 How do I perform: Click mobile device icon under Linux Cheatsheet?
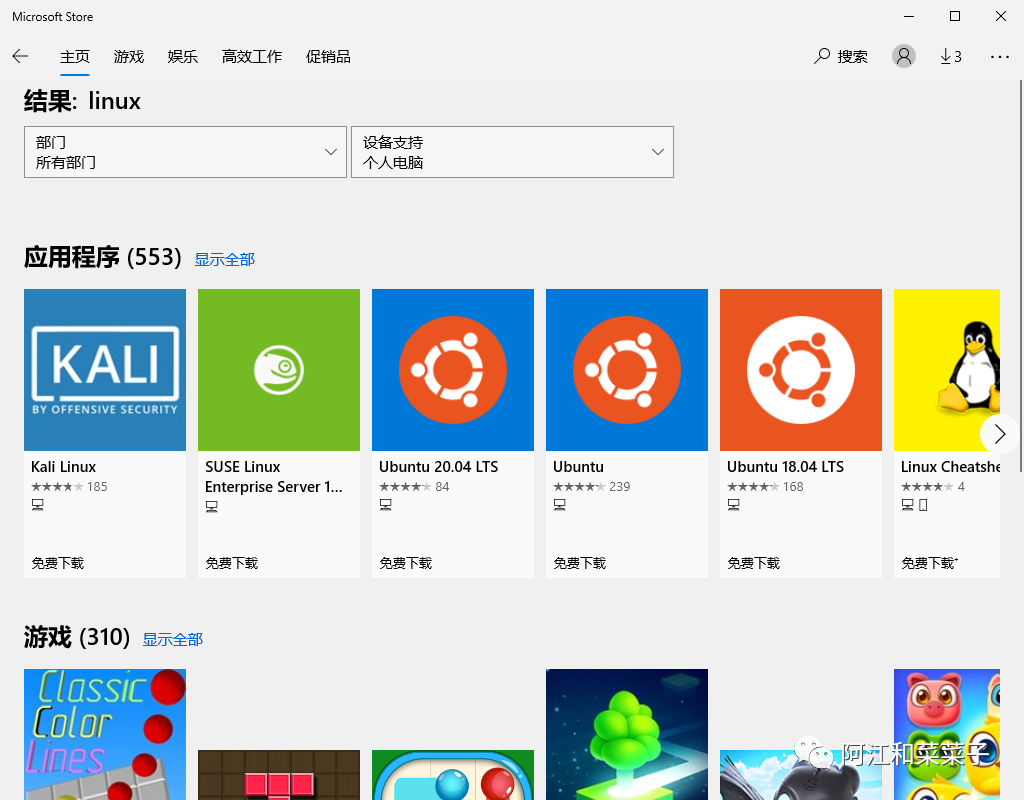(x=923, y=505)
